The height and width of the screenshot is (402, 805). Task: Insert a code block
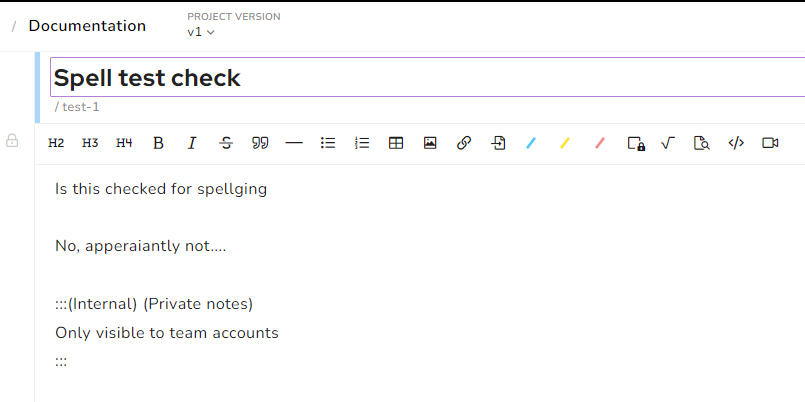coord(736,143)
